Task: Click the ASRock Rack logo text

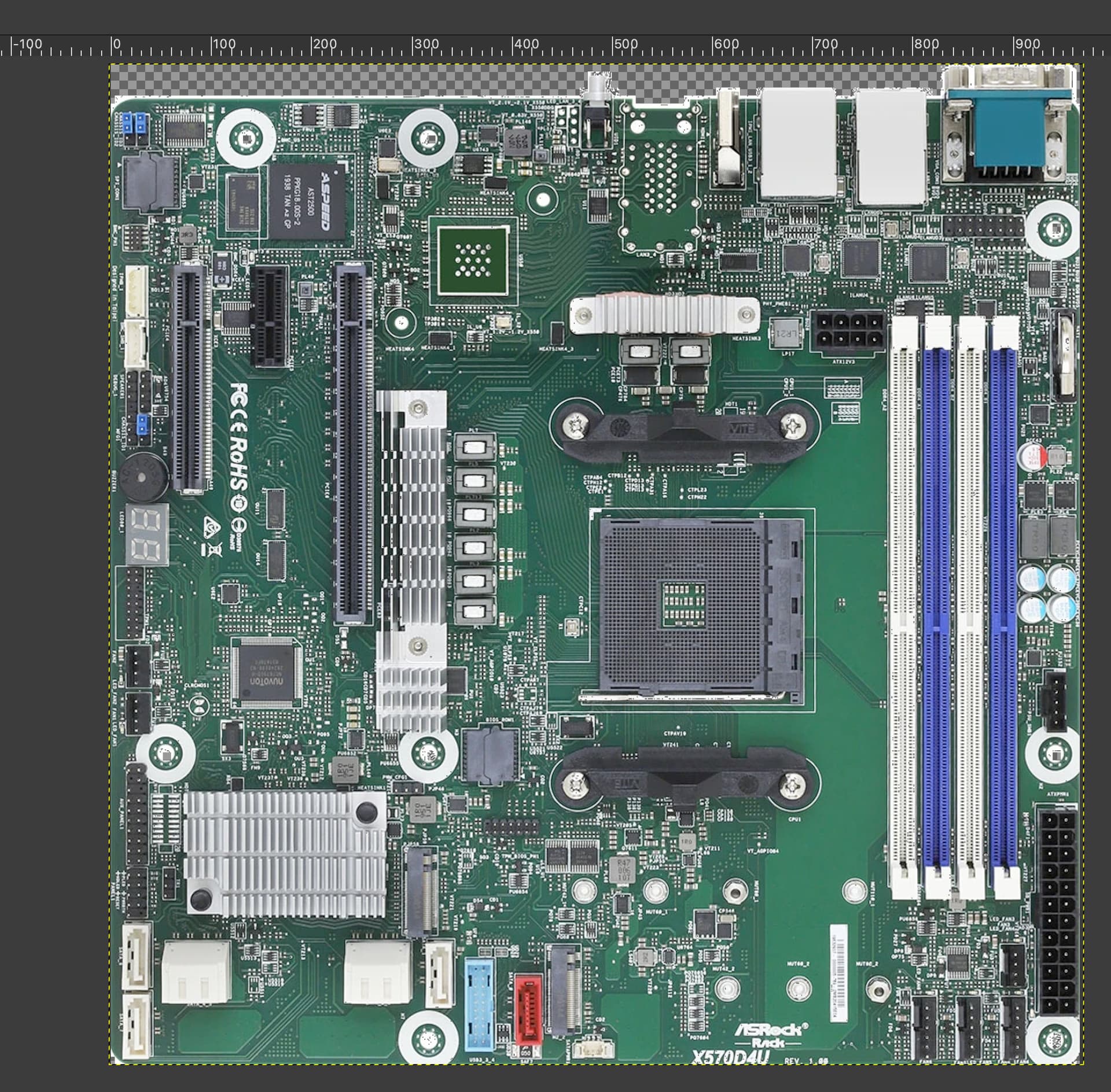Action: [x=768, y=1034]
